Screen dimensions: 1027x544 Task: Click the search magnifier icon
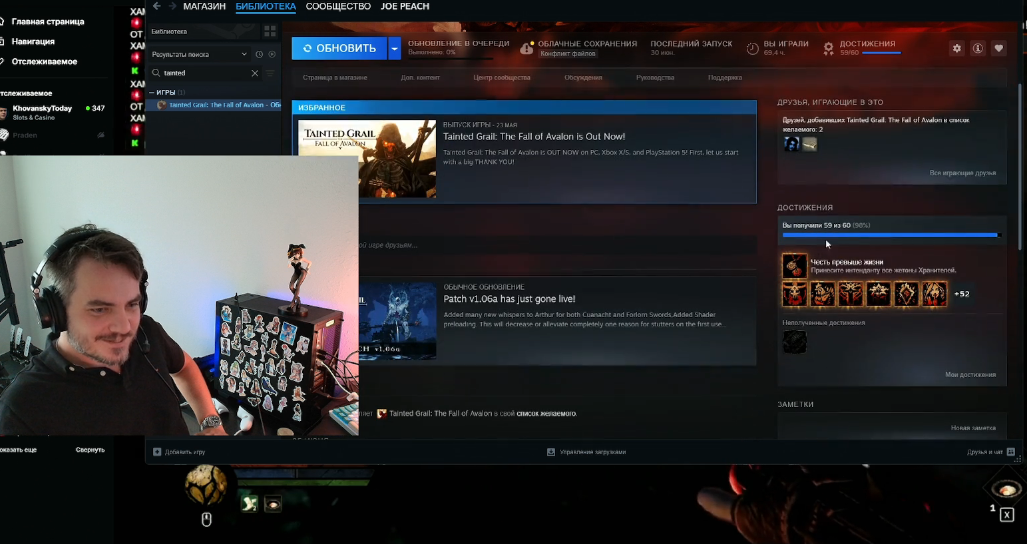point(156,73)
